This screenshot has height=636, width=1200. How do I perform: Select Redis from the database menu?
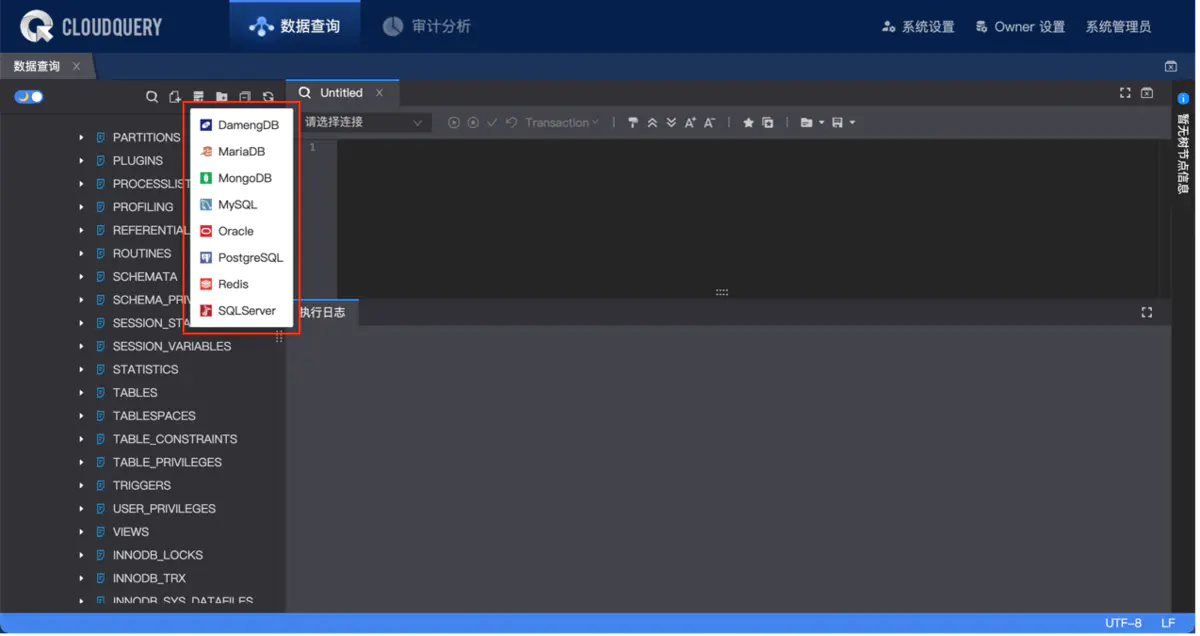pyautogui.click(x=241, y=284)
